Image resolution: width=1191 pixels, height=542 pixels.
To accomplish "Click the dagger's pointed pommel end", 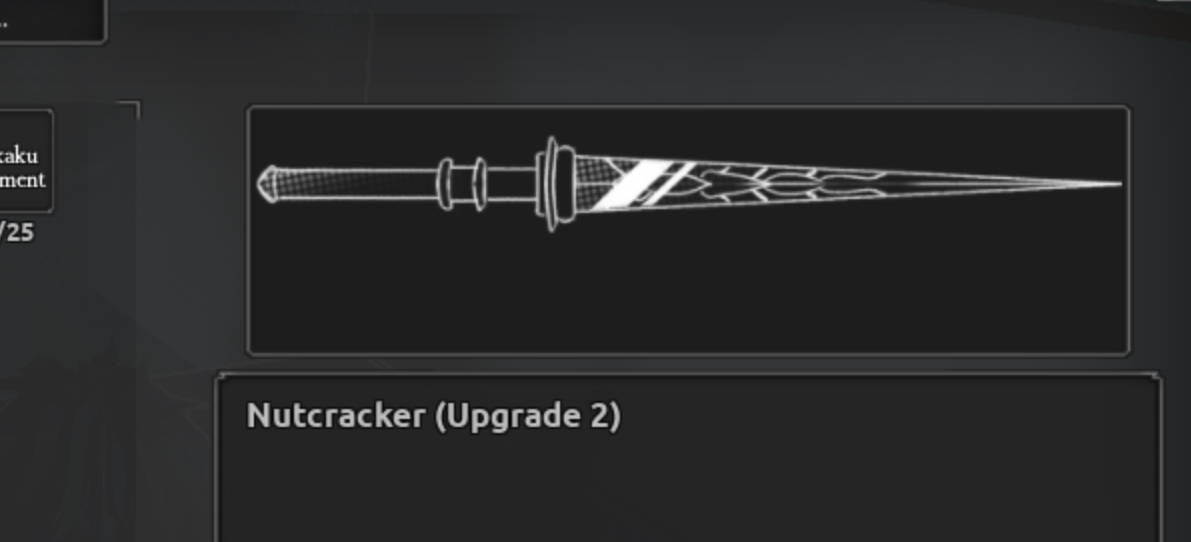I will 267,184.
